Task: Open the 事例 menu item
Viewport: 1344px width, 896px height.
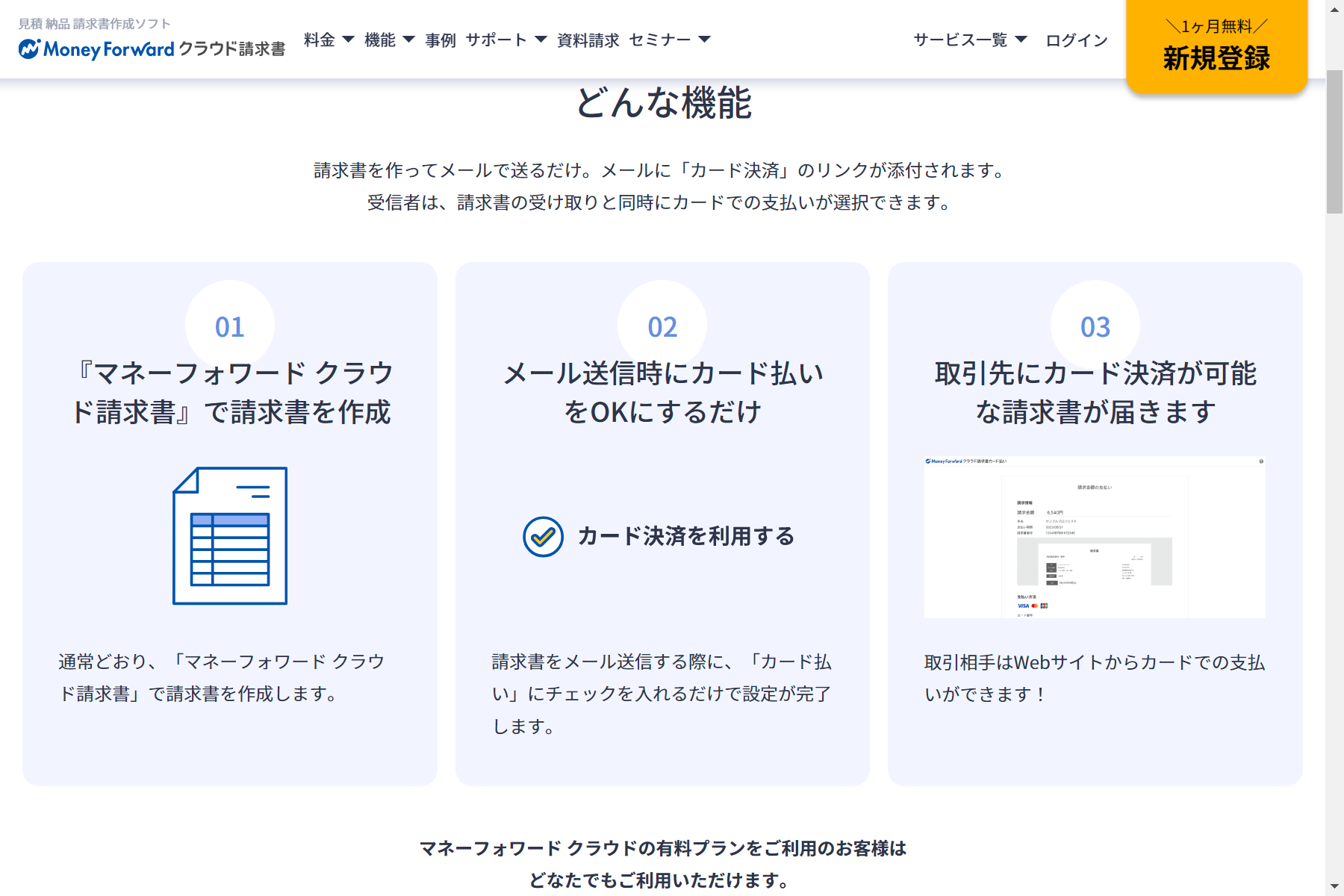Action: tap(441, 40)
